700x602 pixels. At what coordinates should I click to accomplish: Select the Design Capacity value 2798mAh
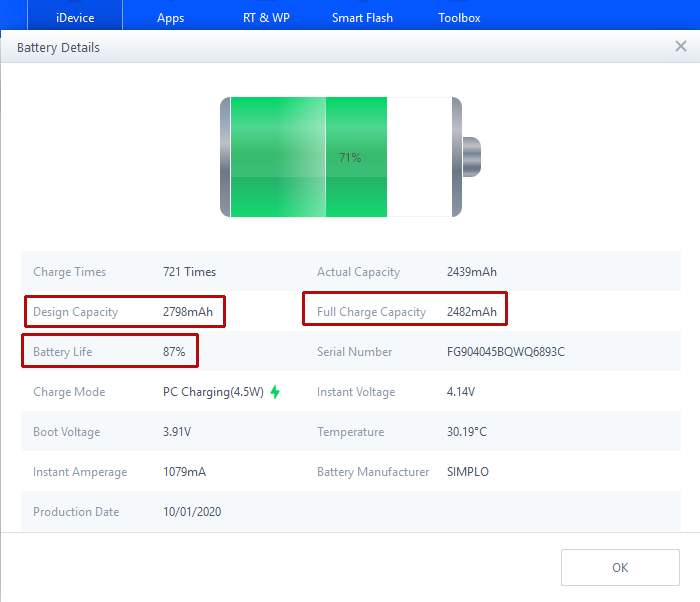tap(188, 312)
